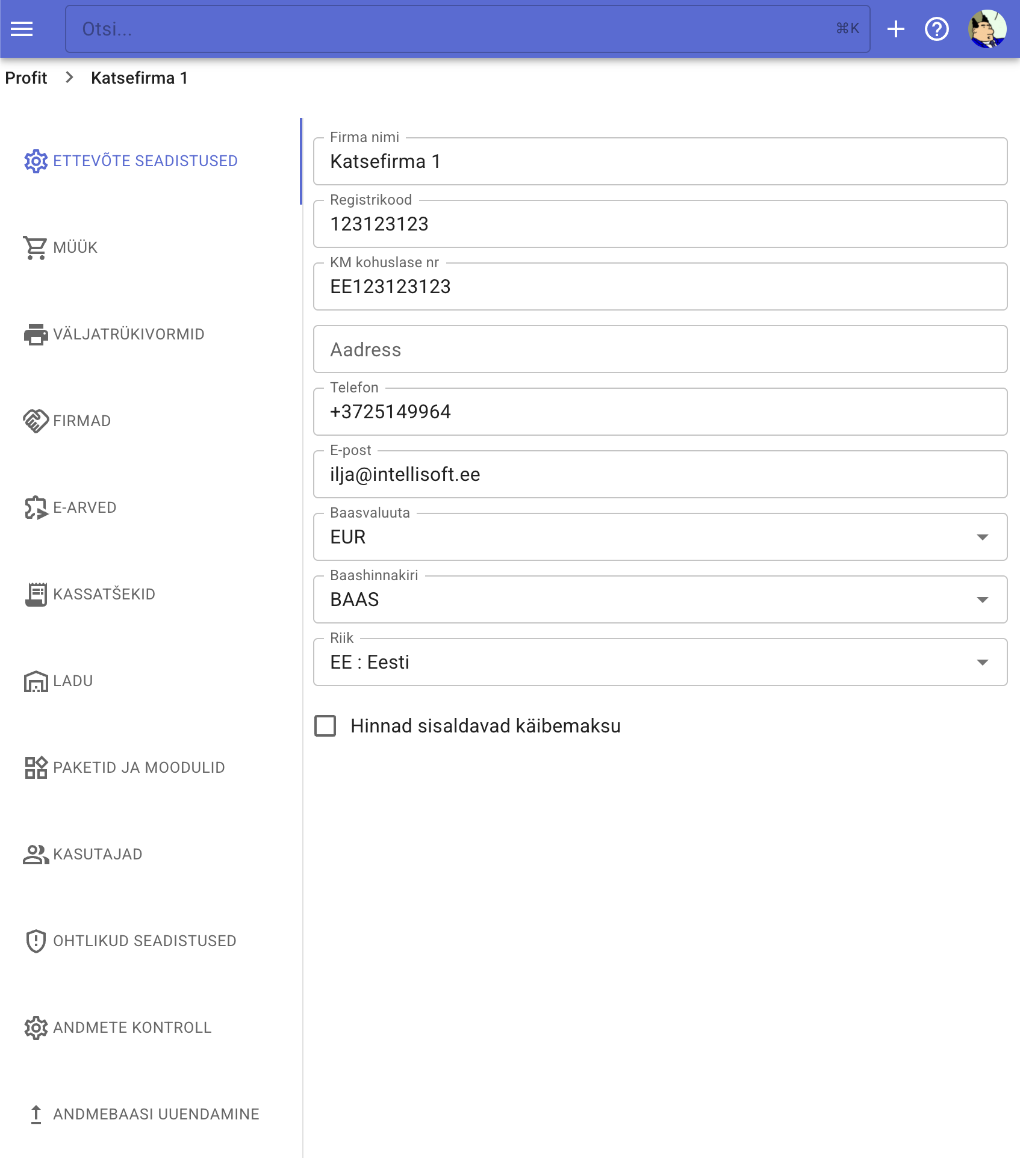
Task: Select the Väljatrükivormid printer icon
Action: [36, 334]
